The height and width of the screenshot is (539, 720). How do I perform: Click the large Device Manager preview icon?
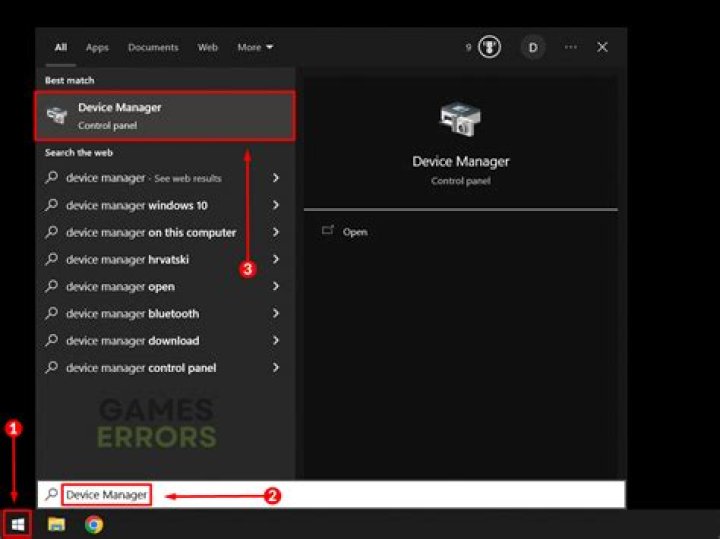pyautogui.click(x=460, y=119)
